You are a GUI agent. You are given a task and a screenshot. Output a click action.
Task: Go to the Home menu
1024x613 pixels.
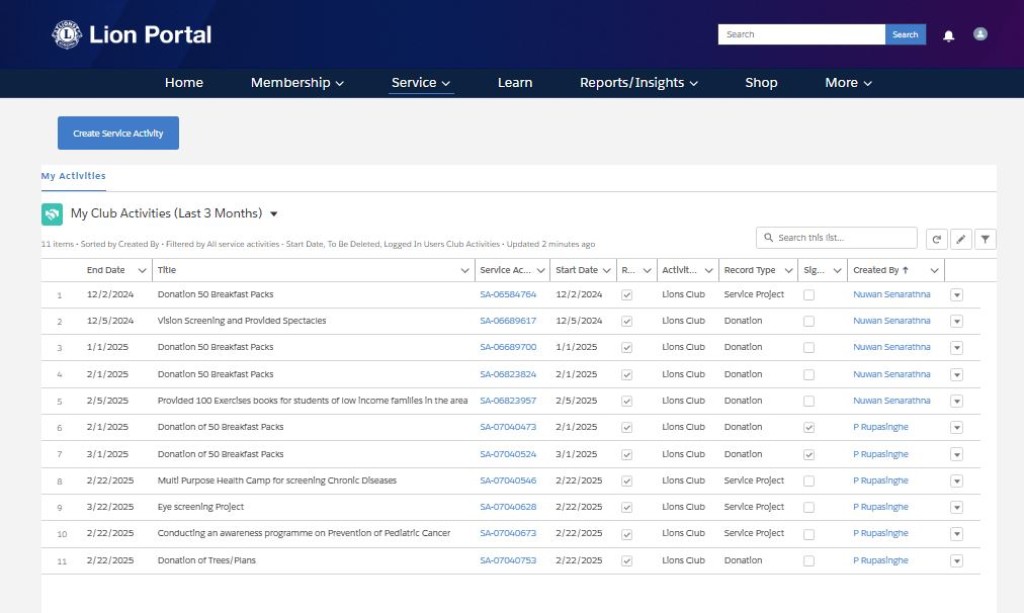(x=184, y=83)
